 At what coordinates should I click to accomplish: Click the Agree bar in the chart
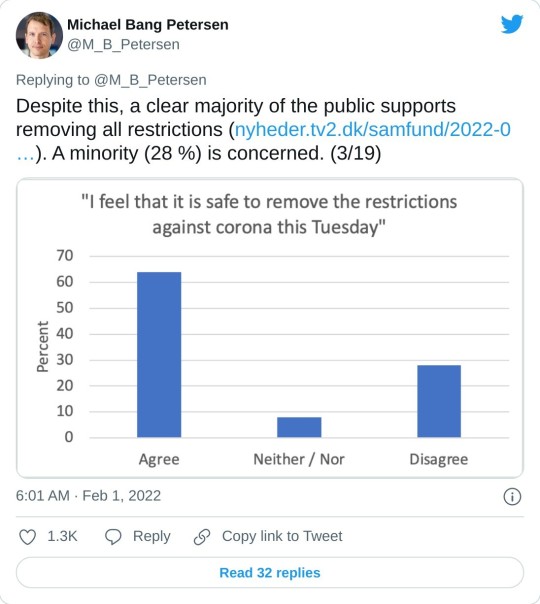[159, 354]
